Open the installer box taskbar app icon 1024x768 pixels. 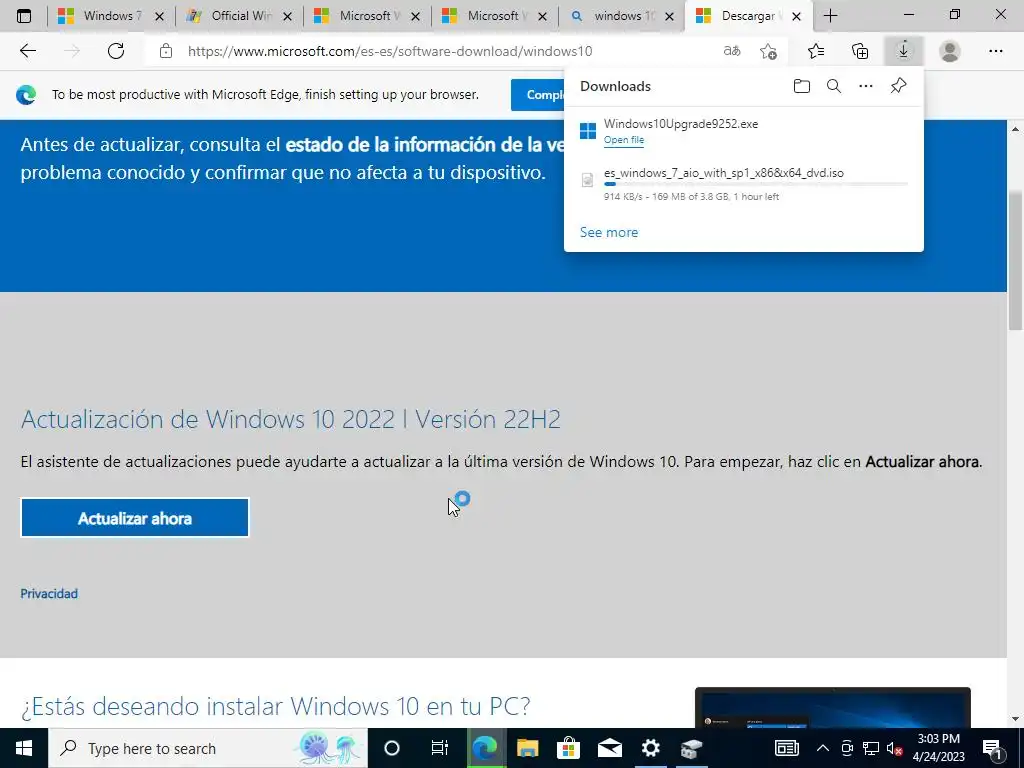pos(691,748)
